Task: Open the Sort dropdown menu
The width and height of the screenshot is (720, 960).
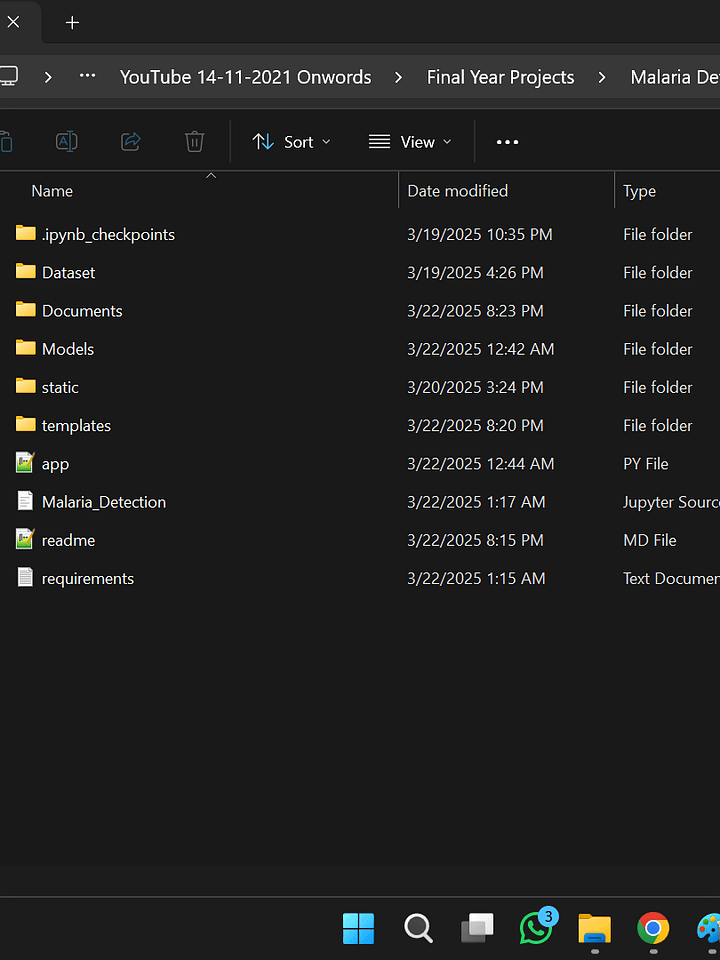Action: (291, 142)
